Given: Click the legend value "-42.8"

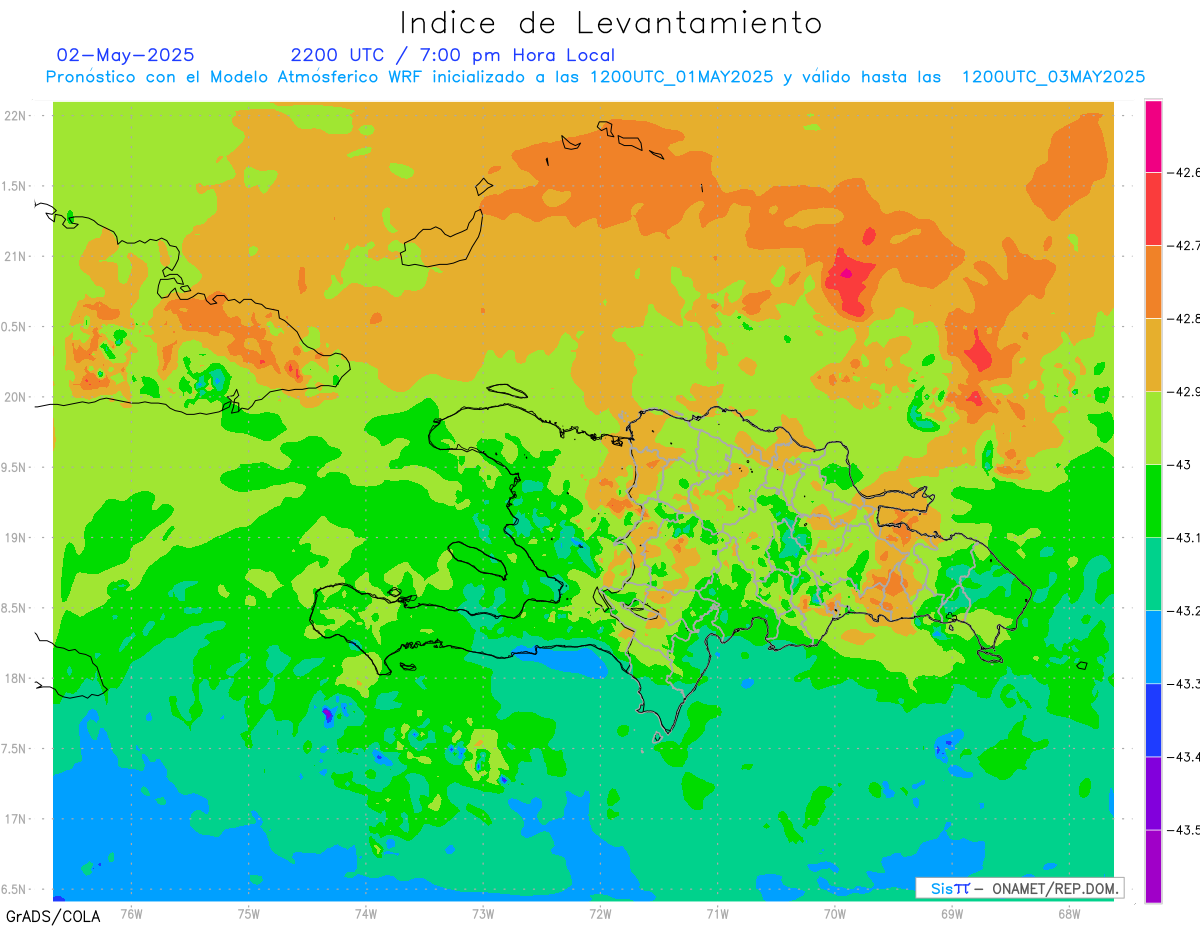Looking at the screenshot, I should click(x=1184, y=318).
